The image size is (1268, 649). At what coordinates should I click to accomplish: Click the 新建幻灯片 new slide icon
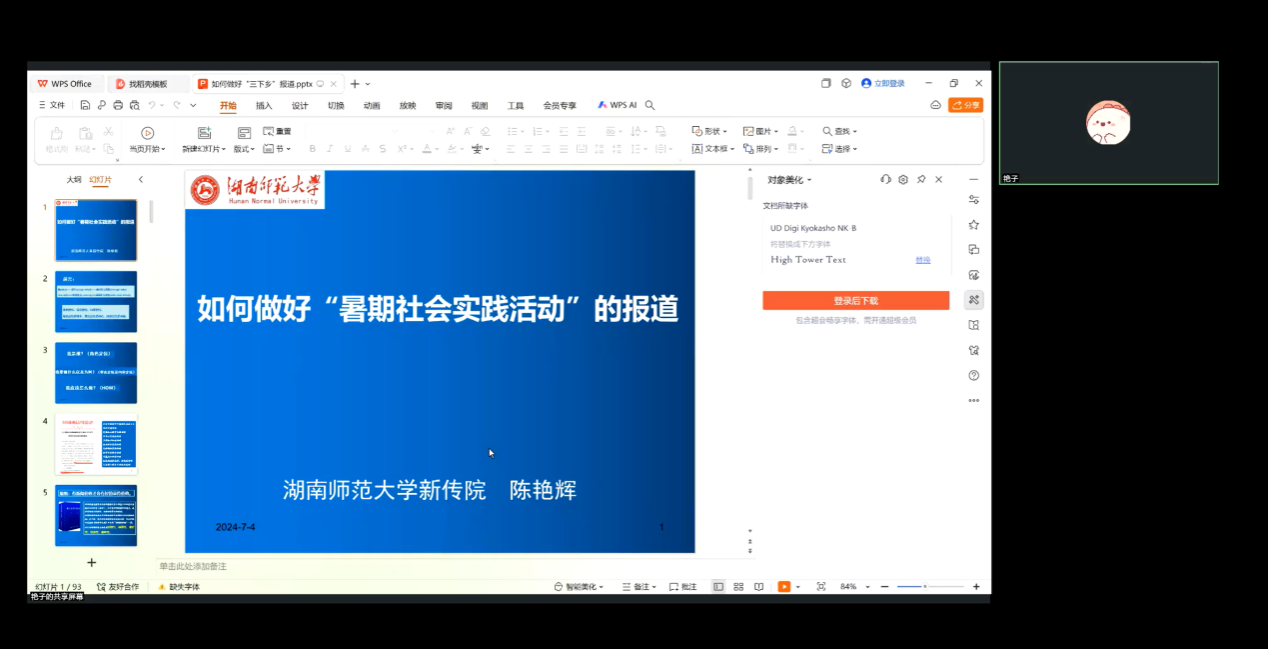[204, 133]
